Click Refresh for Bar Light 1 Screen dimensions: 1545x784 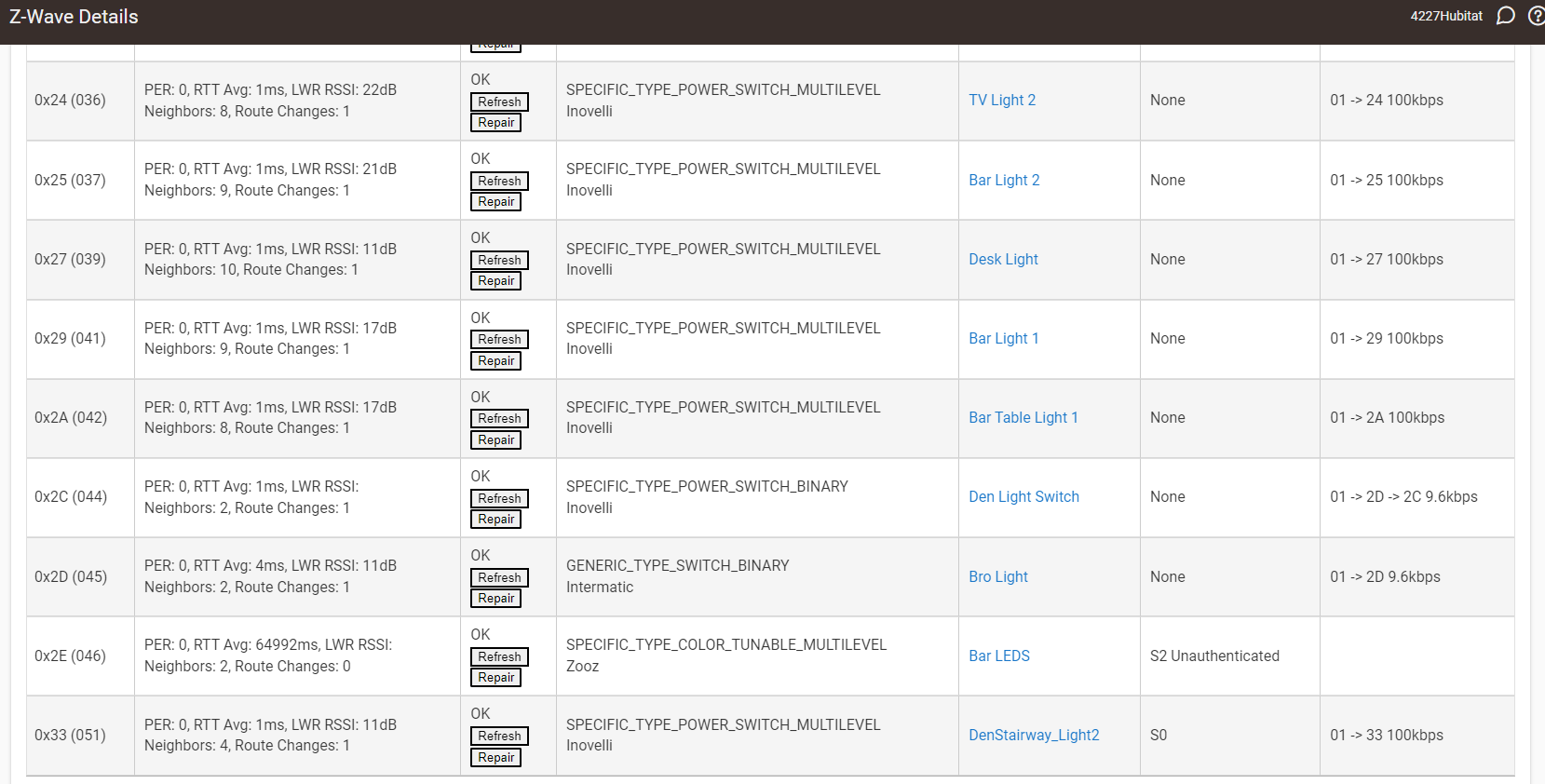(x=499, y=339)
